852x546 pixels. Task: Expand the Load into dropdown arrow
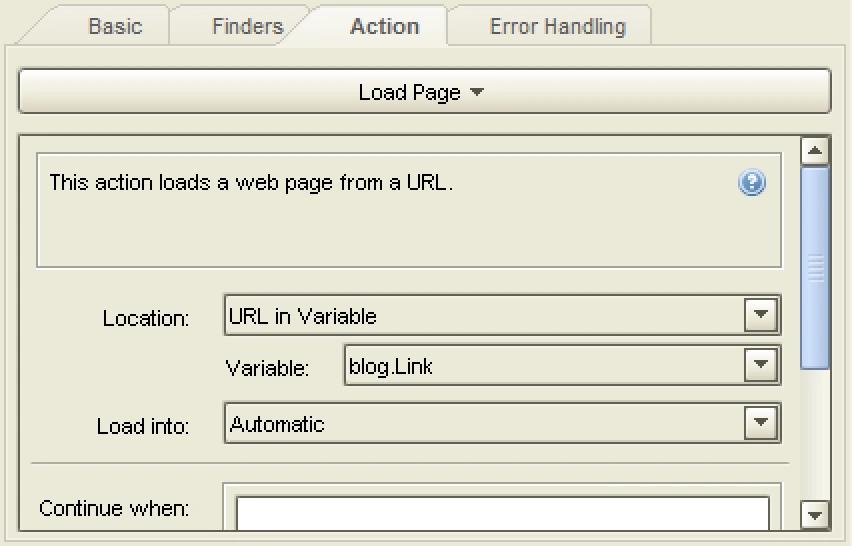pos(761,422)
